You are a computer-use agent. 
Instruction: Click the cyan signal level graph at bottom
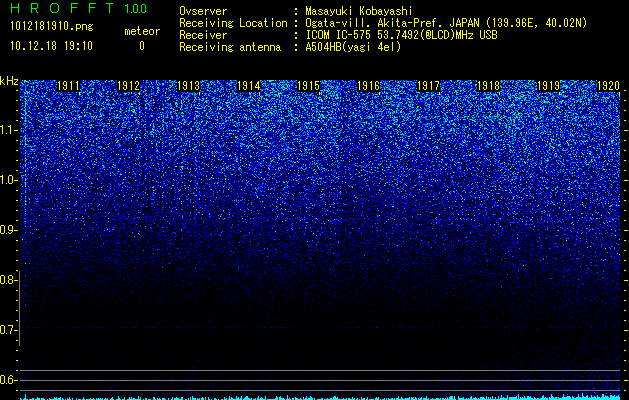click(320, 397)
